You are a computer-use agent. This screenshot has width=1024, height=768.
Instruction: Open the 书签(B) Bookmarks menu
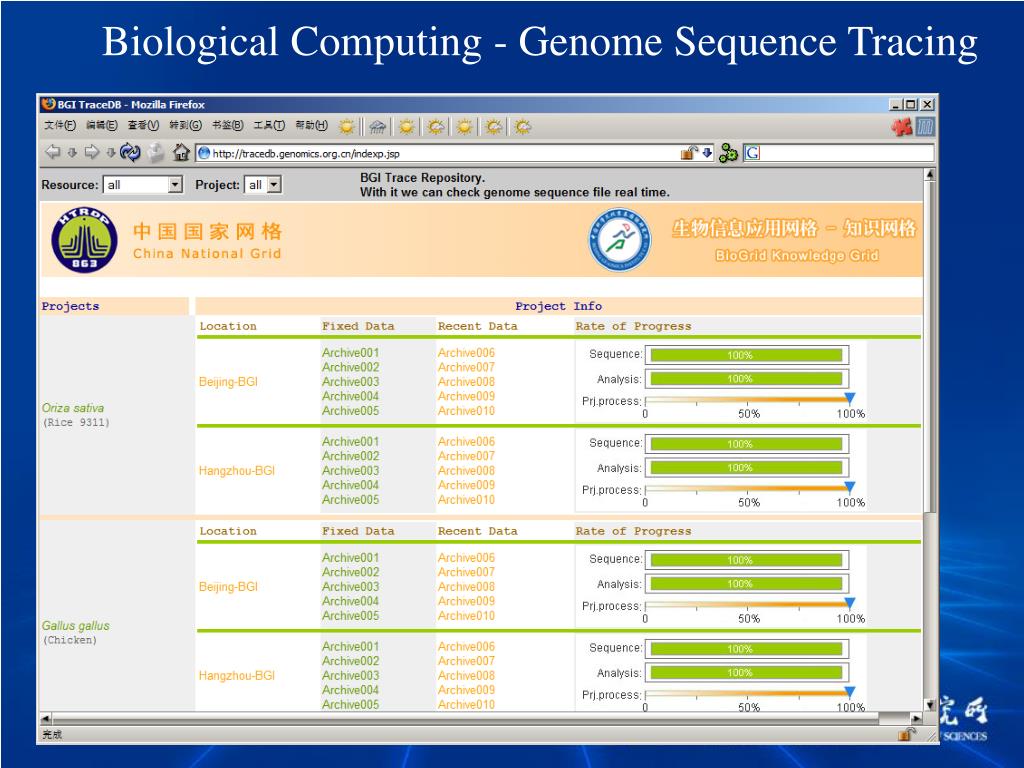click(227, 125)
